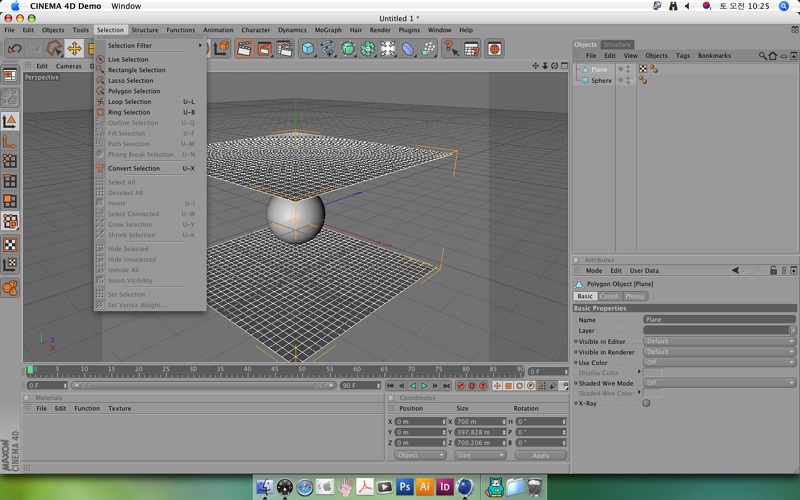
Task: Add a Spline object
Action: tap(328, 49)
